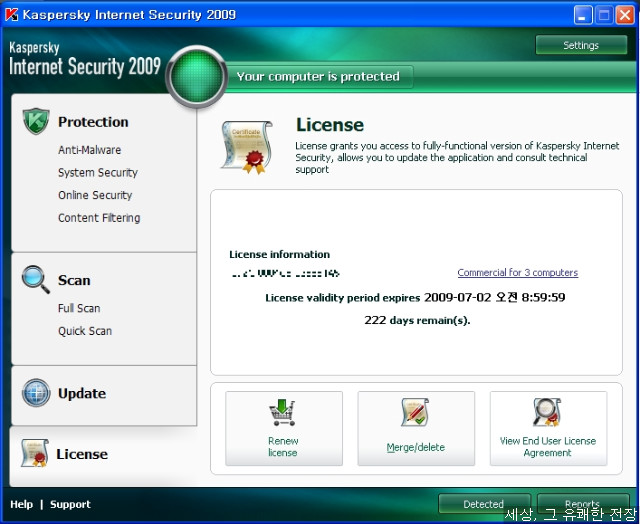Click the Kaspersky logo icon in title bar

pos(11,15)
